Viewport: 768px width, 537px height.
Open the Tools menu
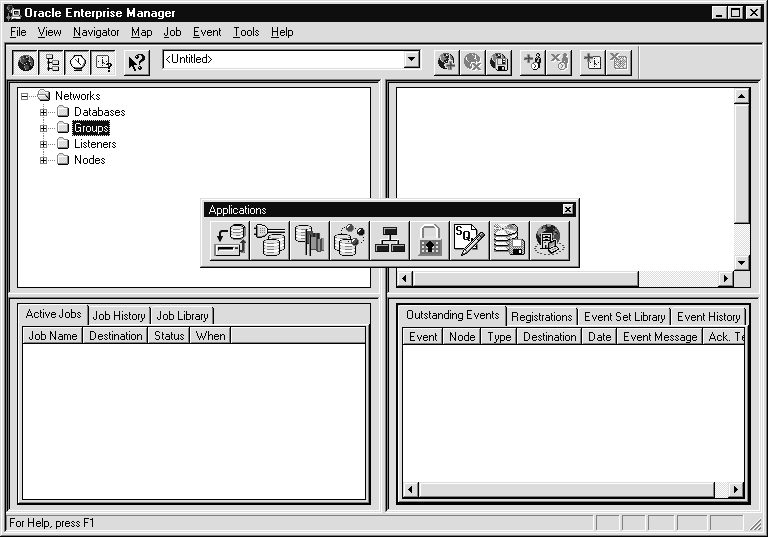[x=246, y=32]
